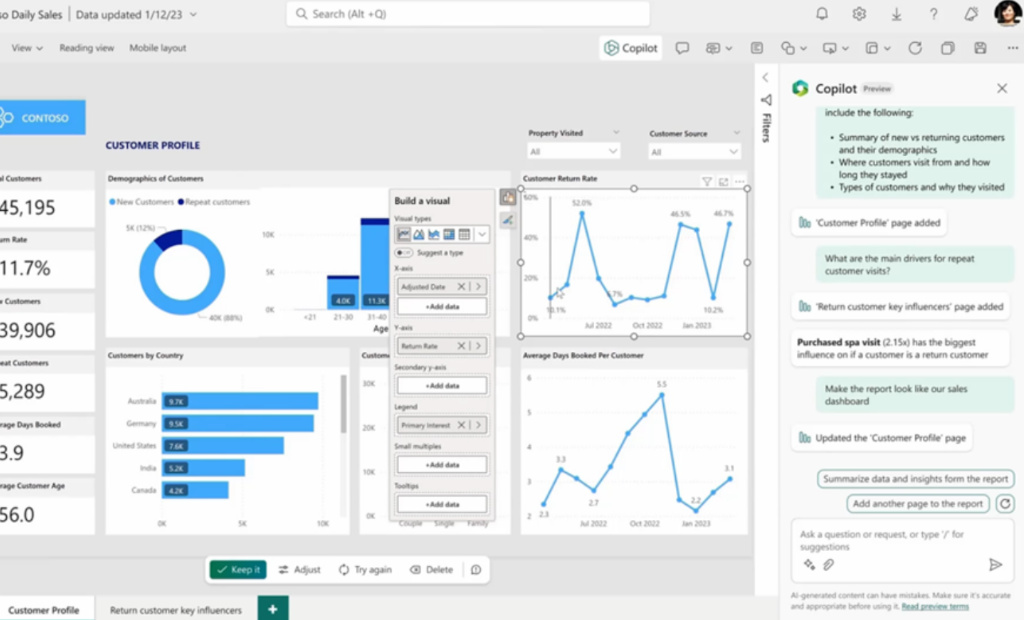Click Add another page to the report
Viewport: 1024px width, 620px height.
tap(918, 504)
